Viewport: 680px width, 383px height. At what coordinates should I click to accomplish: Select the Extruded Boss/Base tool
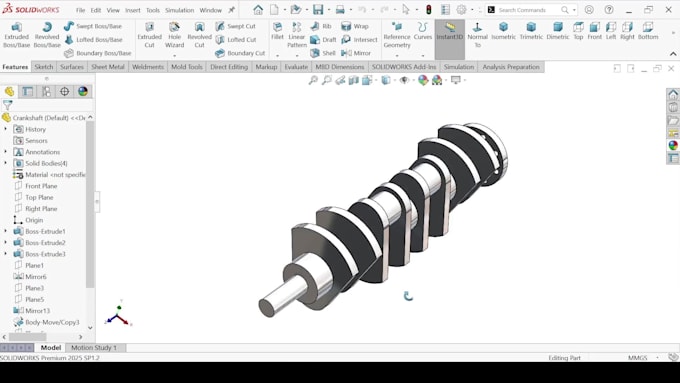[16, 35]
